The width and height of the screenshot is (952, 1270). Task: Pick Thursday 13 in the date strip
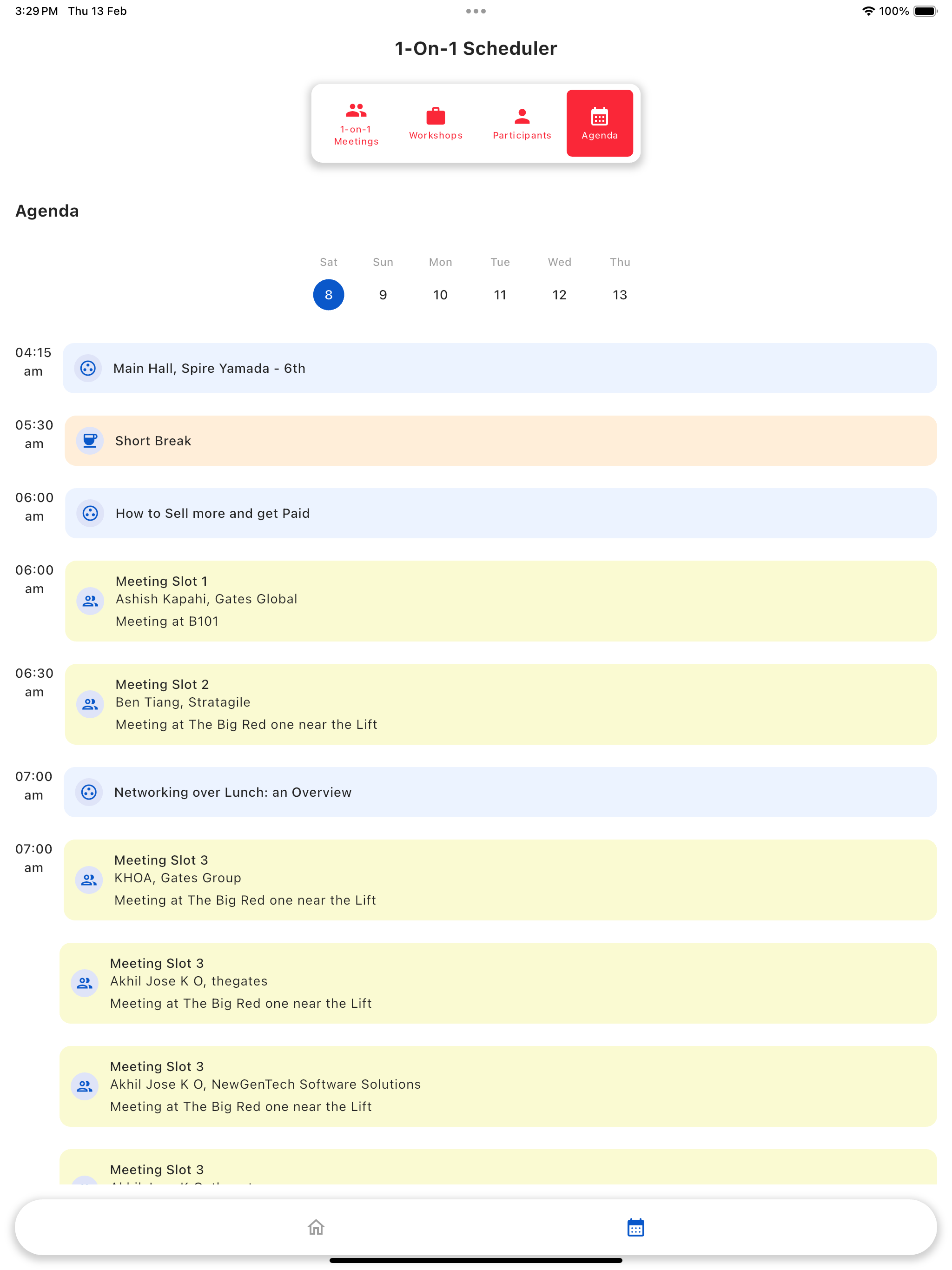(x=620, y=295)
